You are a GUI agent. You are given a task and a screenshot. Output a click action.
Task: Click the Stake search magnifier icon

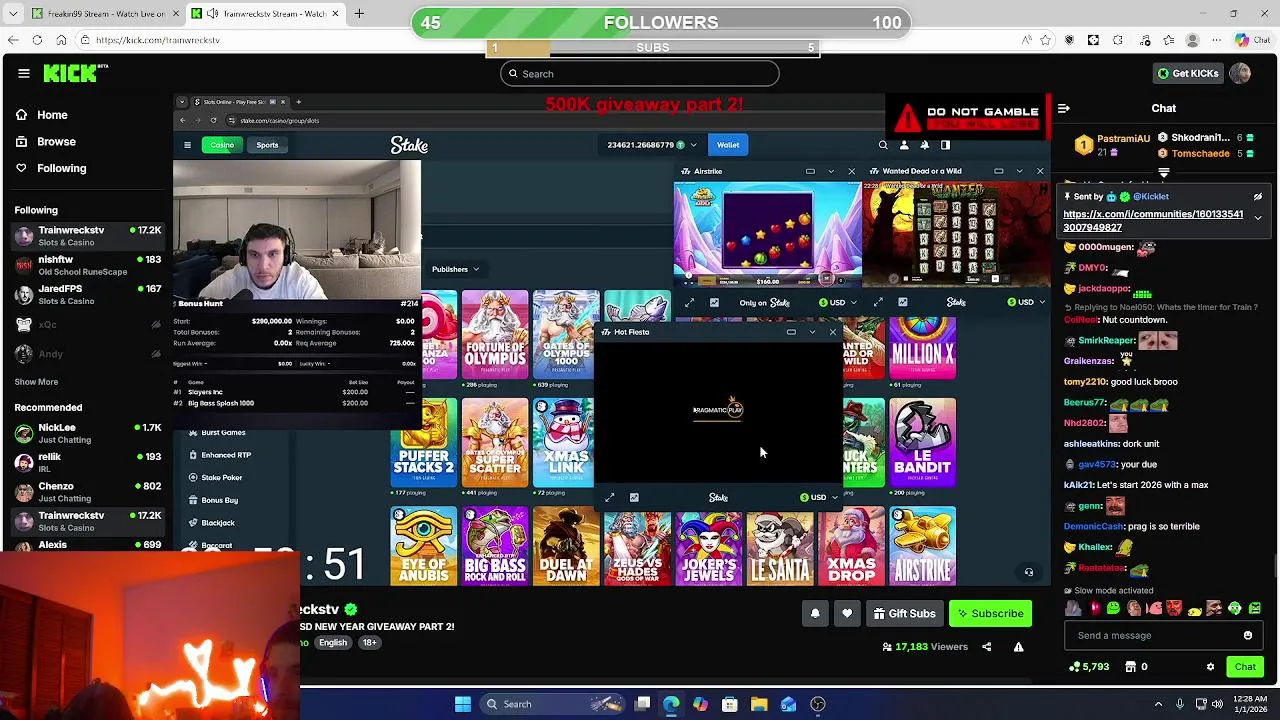(883, 145)
